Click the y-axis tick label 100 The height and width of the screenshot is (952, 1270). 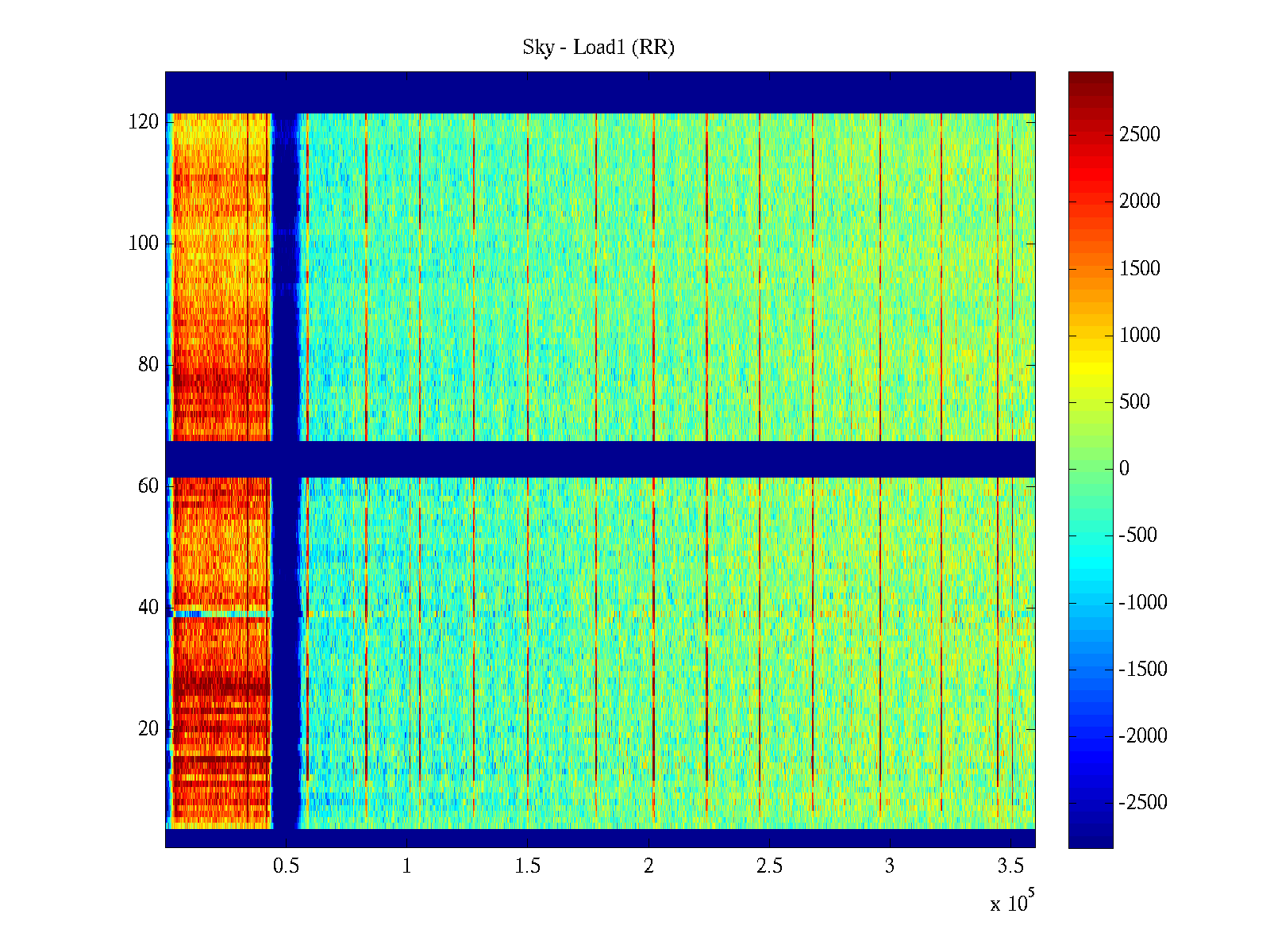[x=143, y=244]
